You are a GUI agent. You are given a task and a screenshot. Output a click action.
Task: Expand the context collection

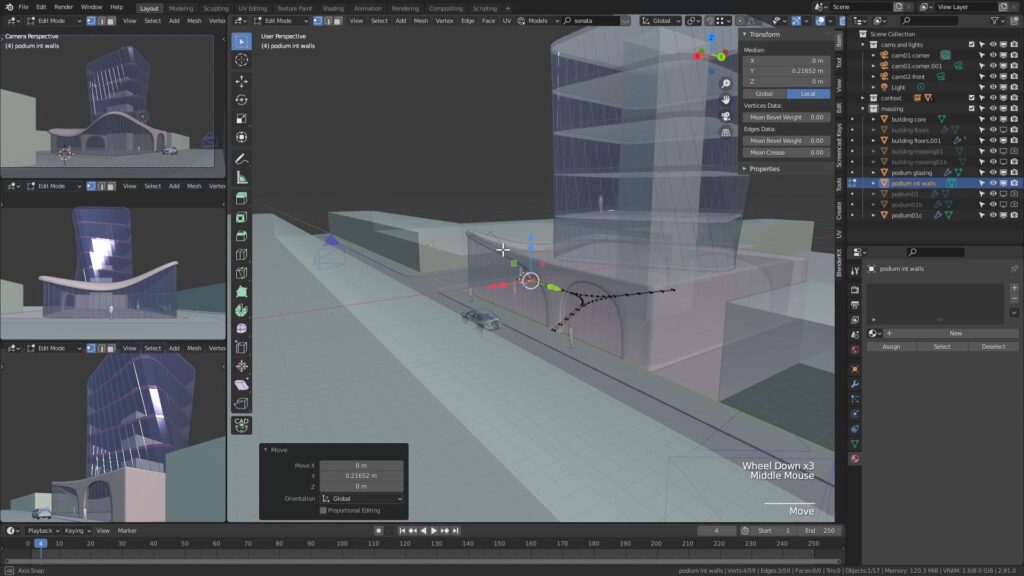pos(863,98)
